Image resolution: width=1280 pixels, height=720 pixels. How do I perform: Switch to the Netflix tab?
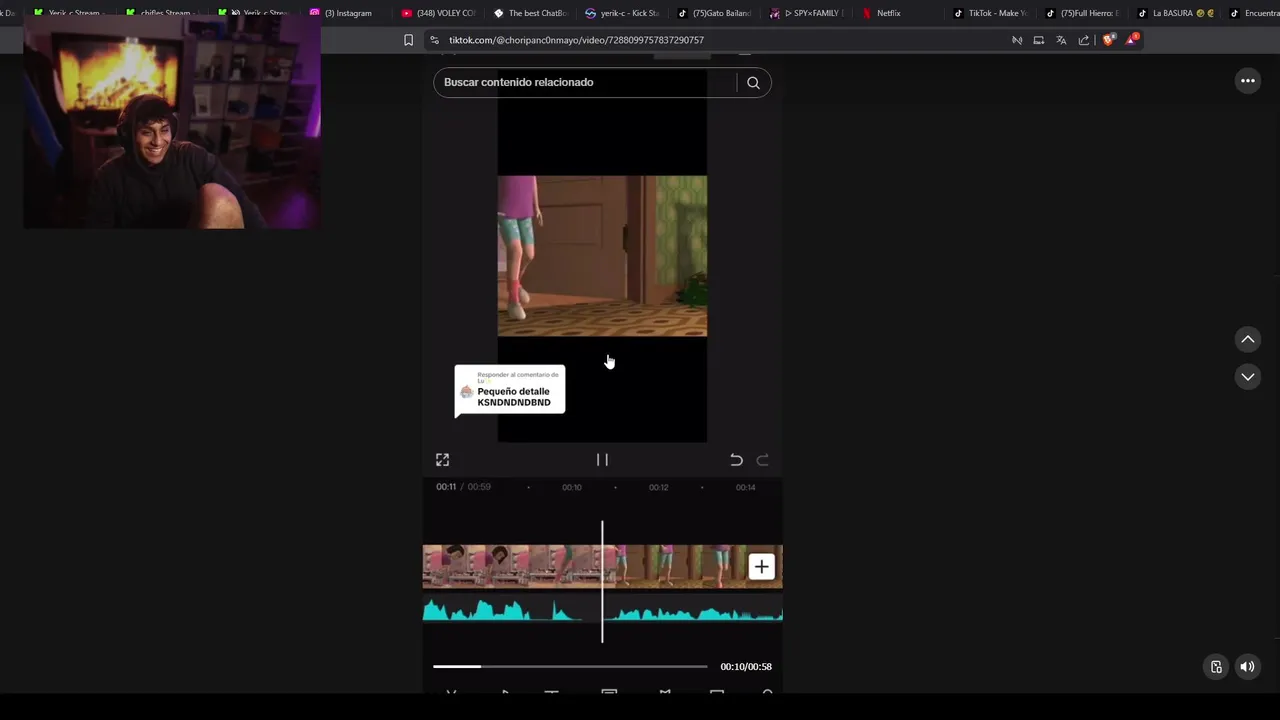(x=882, y=13)
